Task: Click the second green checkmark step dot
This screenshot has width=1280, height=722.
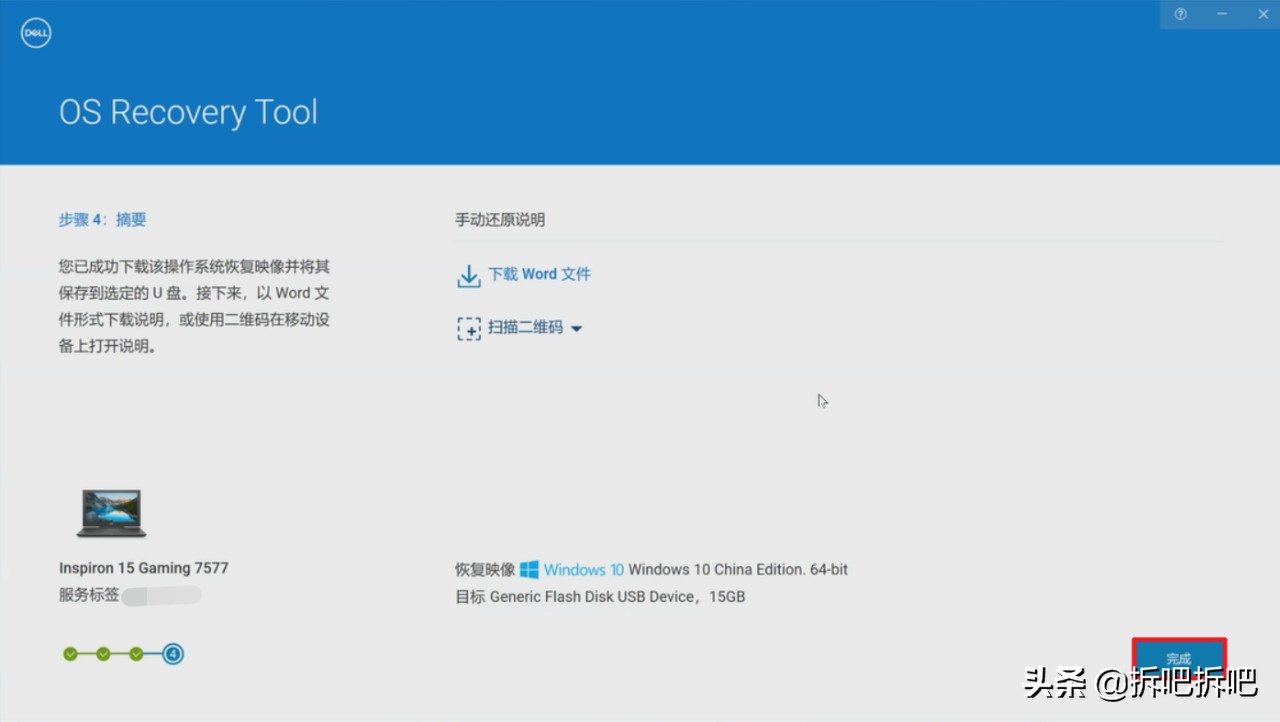Action: coord(103,653)
